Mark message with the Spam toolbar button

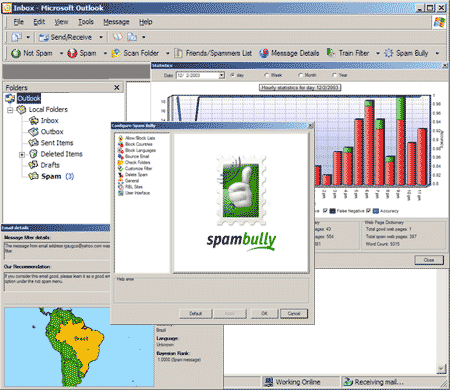pyautogui.click(x=82, y=53)
